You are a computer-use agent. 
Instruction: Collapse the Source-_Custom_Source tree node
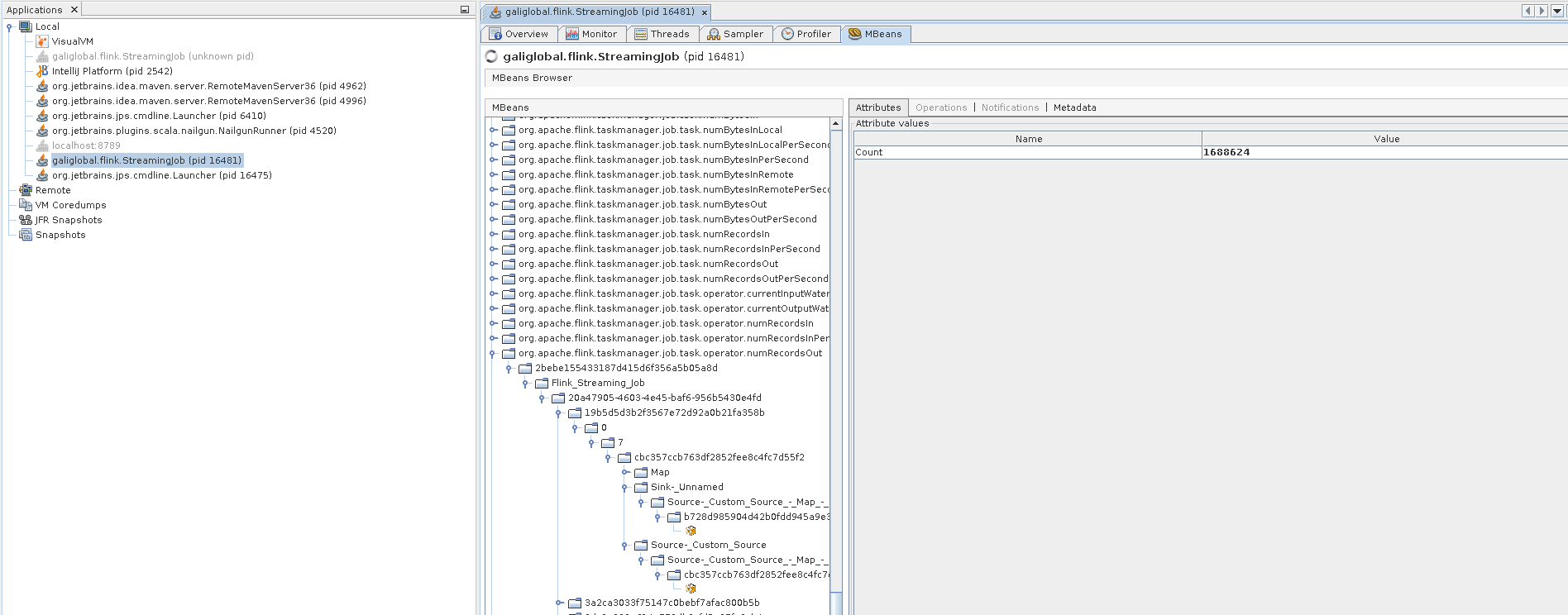[625, 546]
